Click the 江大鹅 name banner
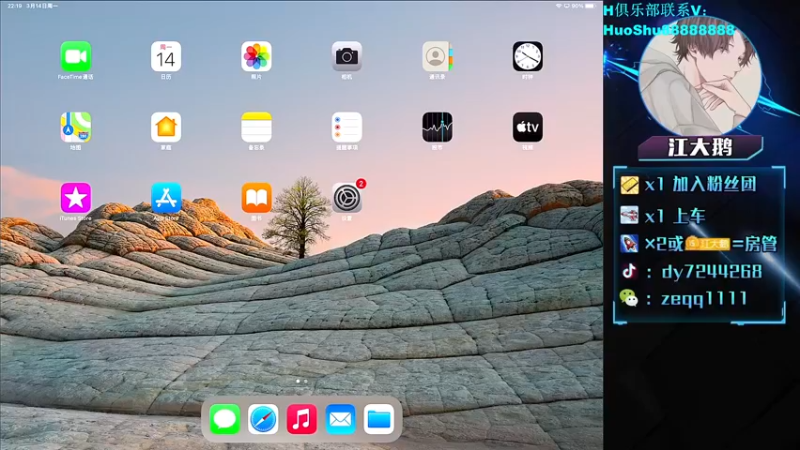Viewport: 800px width, 450px height. (x=700, y=148)
